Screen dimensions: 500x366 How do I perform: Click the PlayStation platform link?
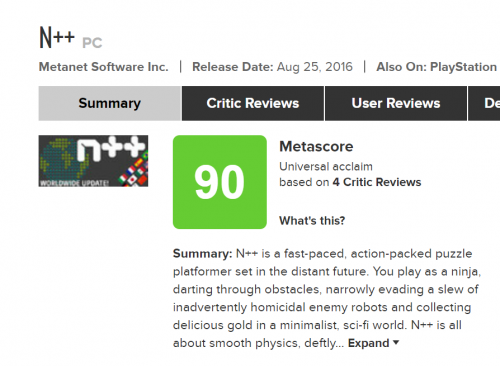(463, 67)
